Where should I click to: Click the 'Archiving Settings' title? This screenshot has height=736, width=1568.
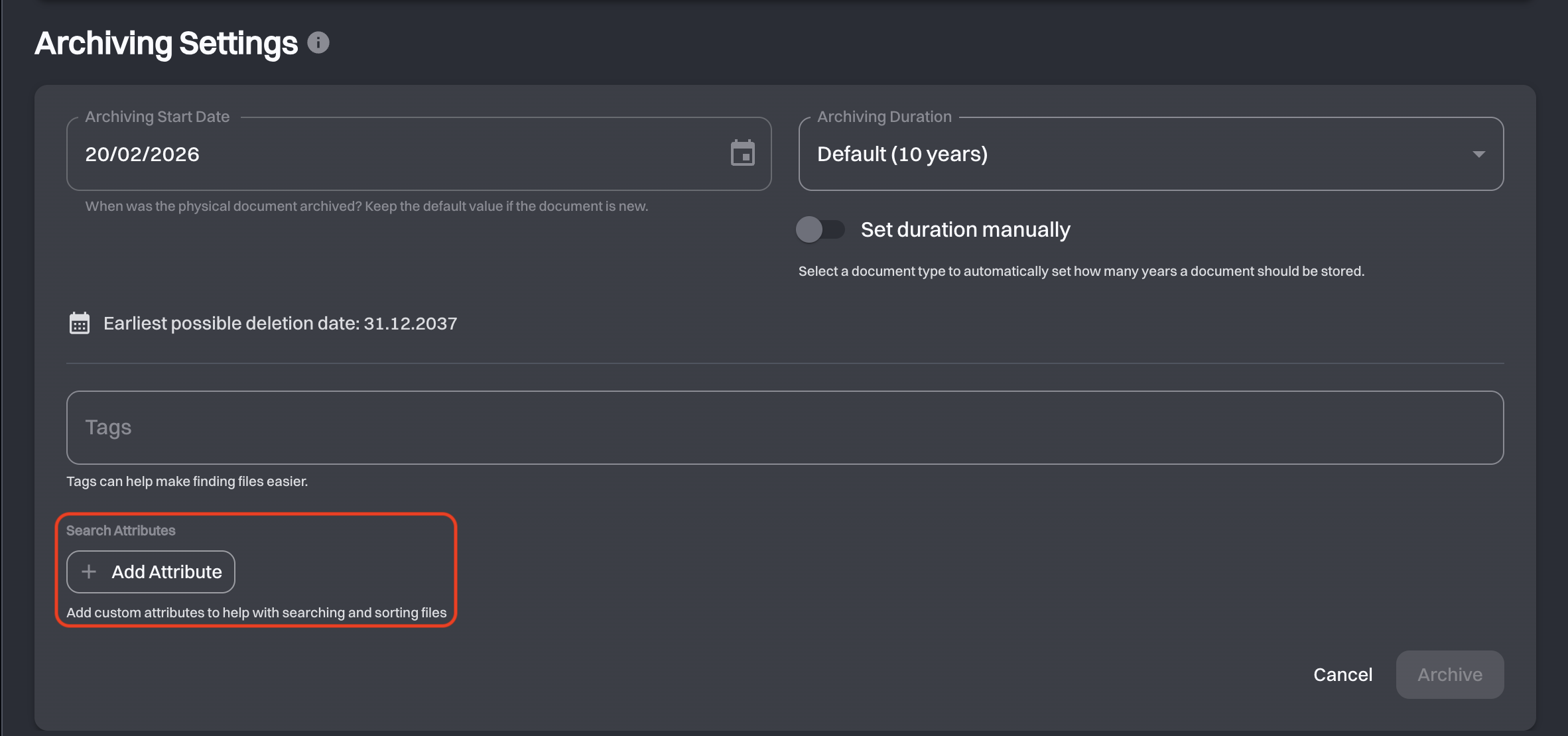pos(166,44)
